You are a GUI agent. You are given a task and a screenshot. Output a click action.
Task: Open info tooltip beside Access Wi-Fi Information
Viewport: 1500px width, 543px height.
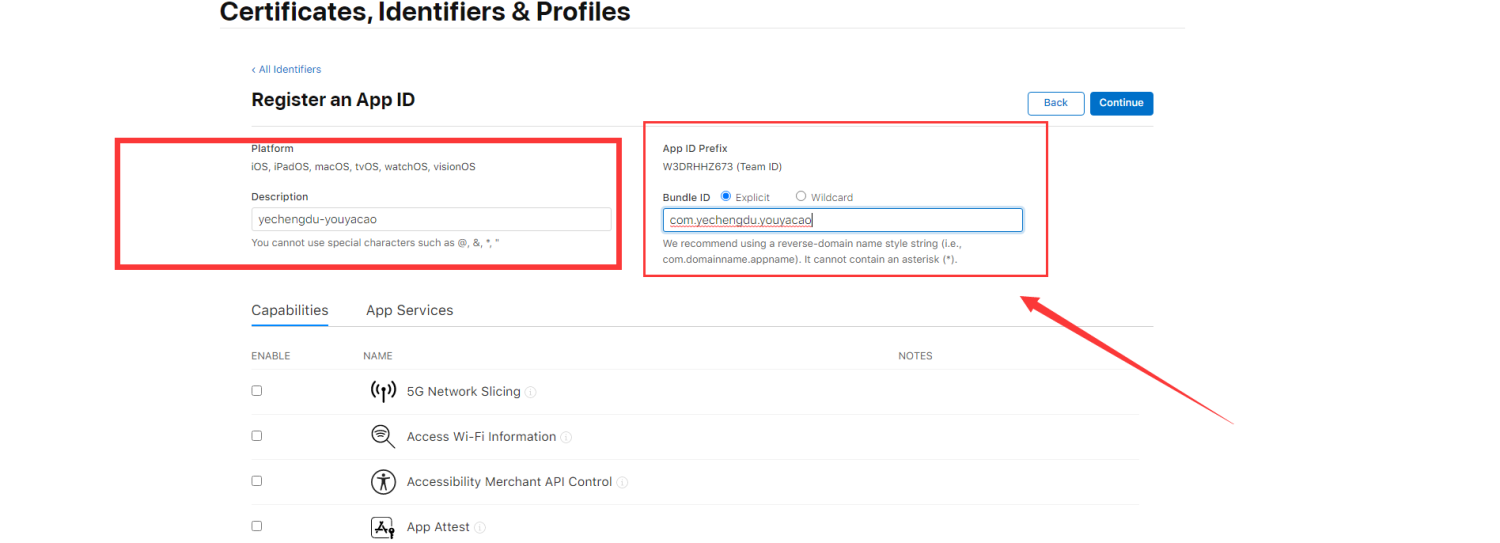coord(566,437)
